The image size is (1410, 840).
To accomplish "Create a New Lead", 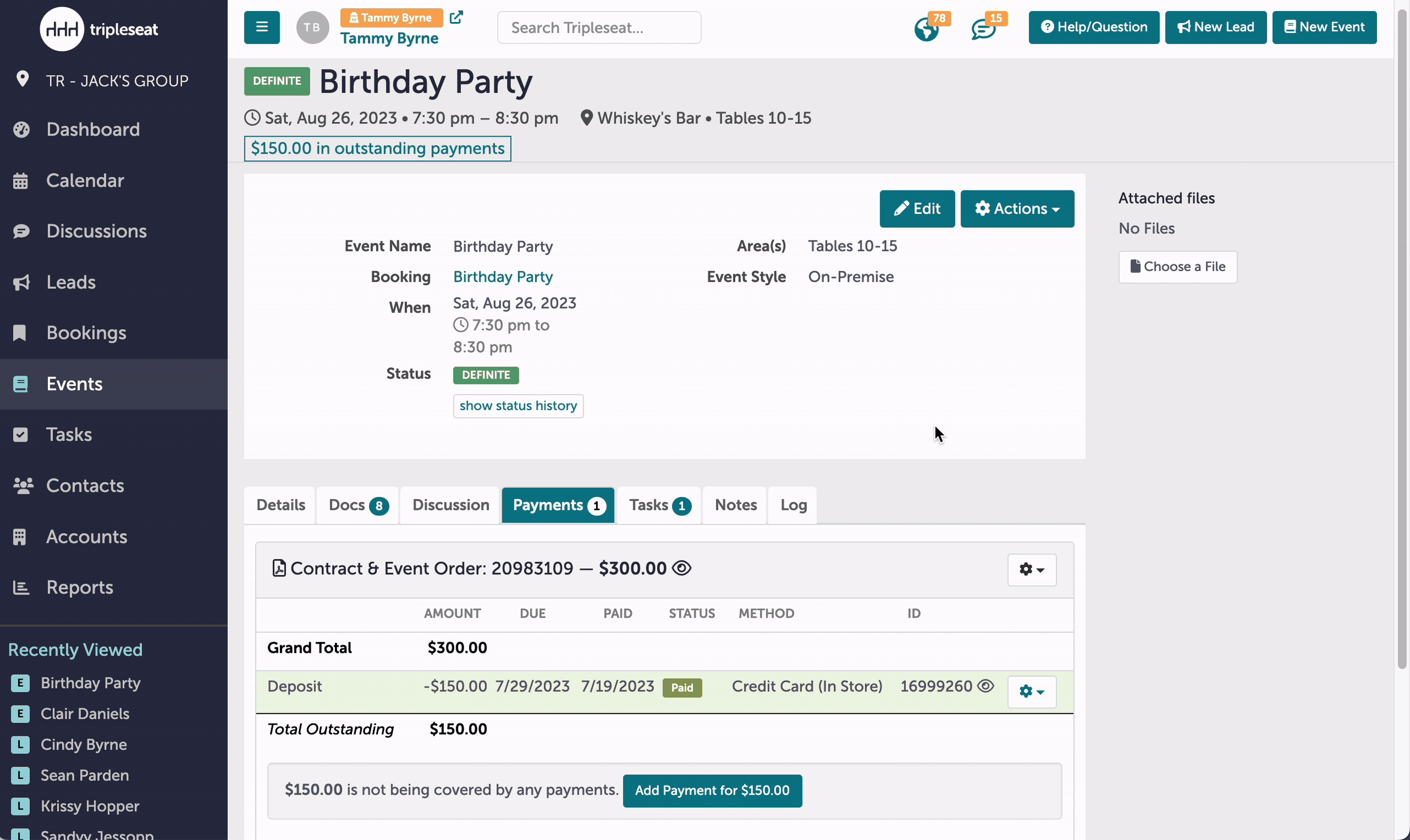I will [1216, 27].
